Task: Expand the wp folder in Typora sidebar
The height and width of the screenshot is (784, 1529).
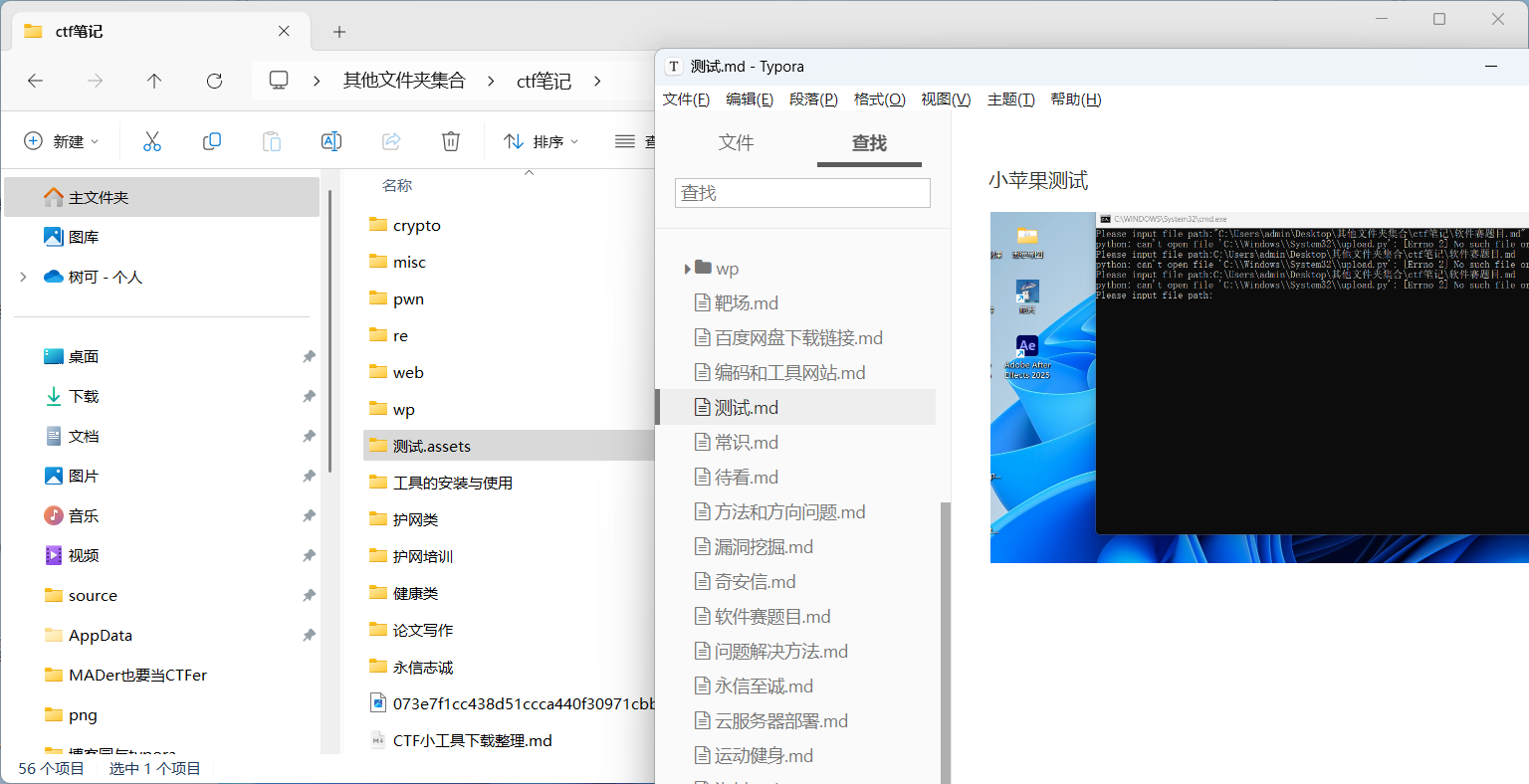Action: click(687, 269)
